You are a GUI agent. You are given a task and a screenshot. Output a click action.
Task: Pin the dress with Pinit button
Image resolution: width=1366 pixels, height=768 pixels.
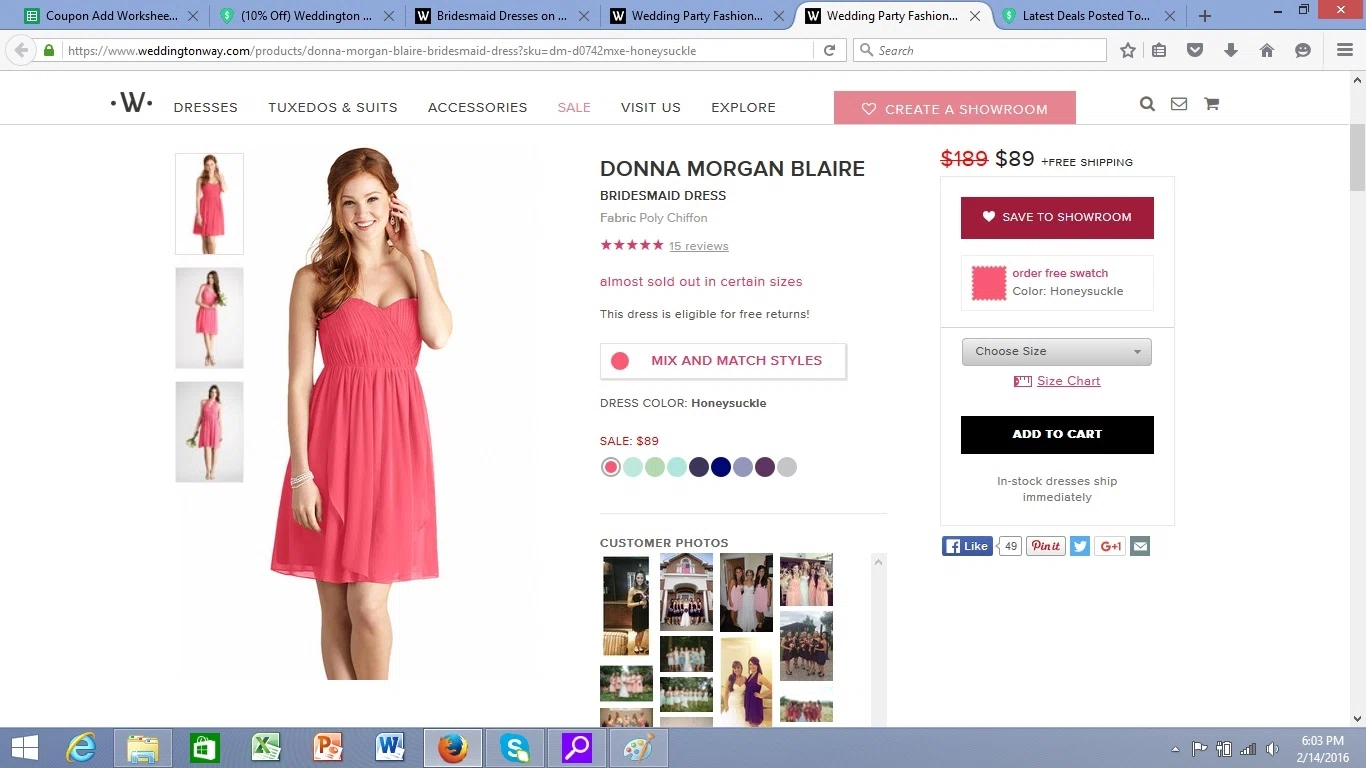[x=1045, y=546]
